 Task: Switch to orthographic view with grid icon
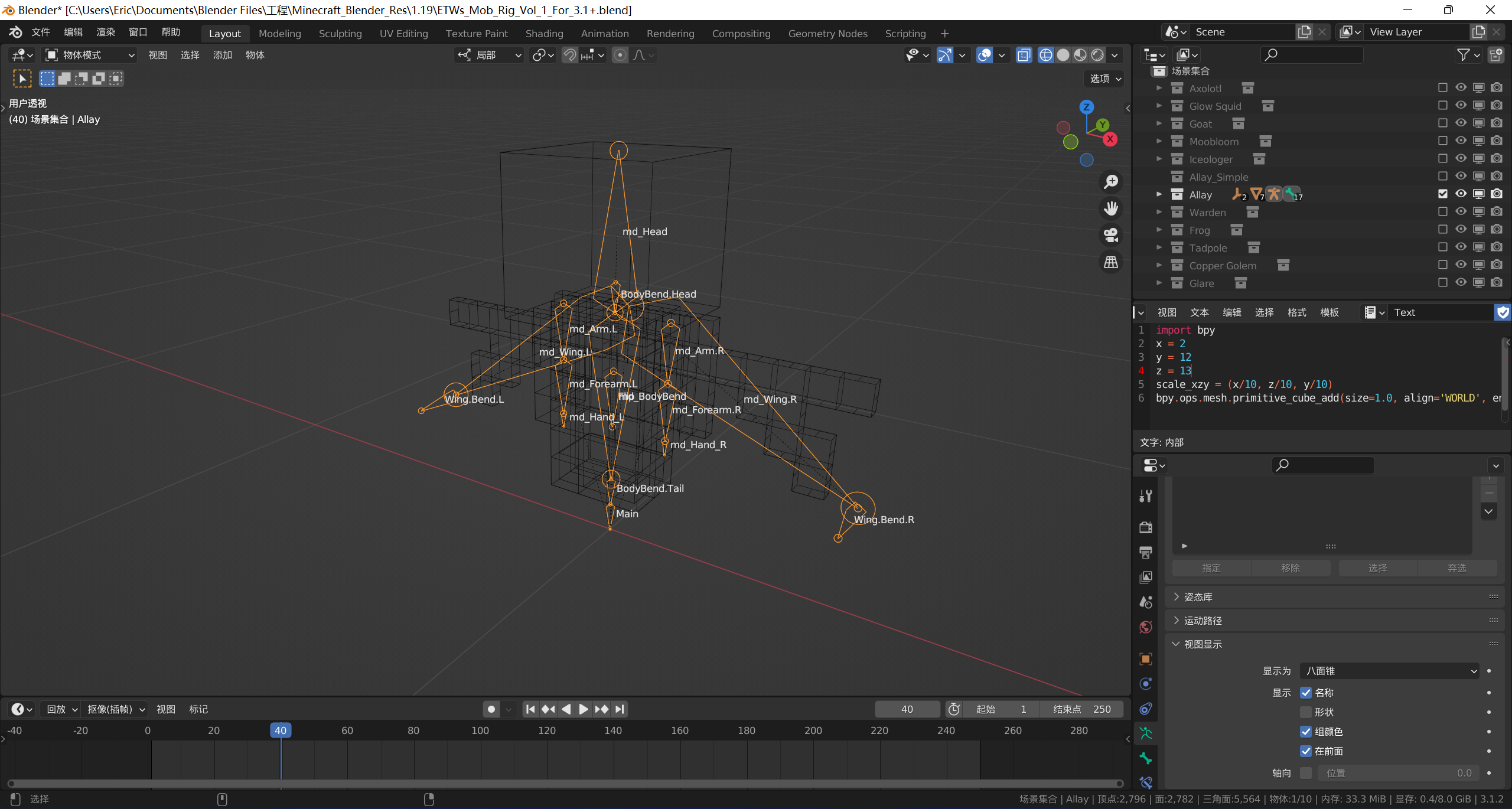click(x=1111, y=262)
